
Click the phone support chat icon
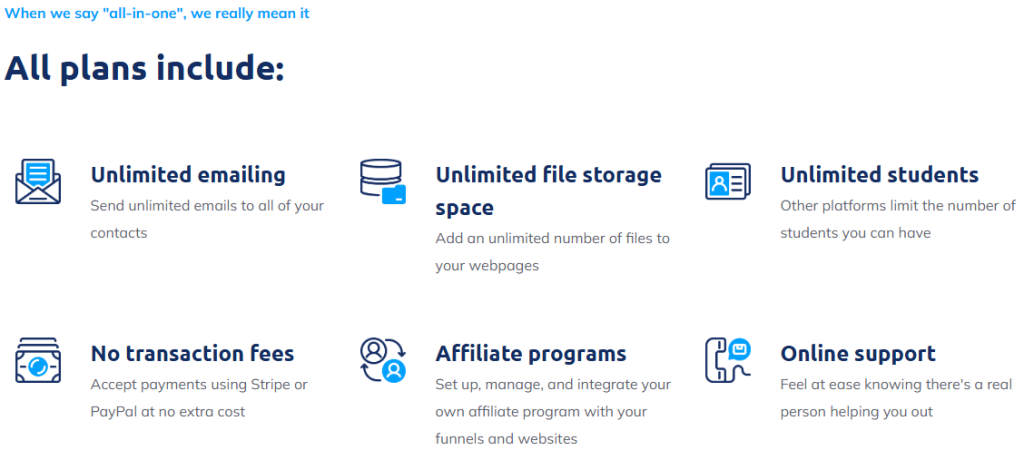(727, 360)
